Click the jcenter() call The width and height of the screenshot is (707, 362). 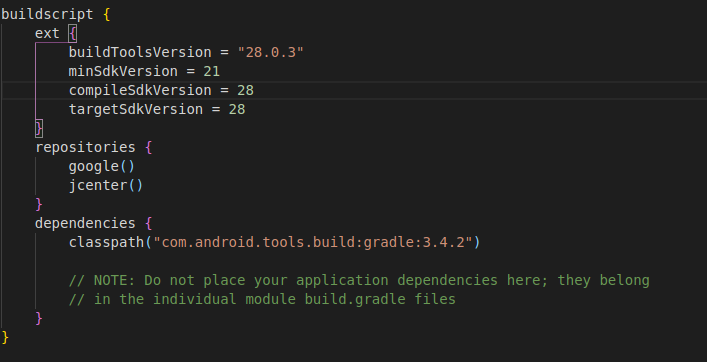coord(106,185)
